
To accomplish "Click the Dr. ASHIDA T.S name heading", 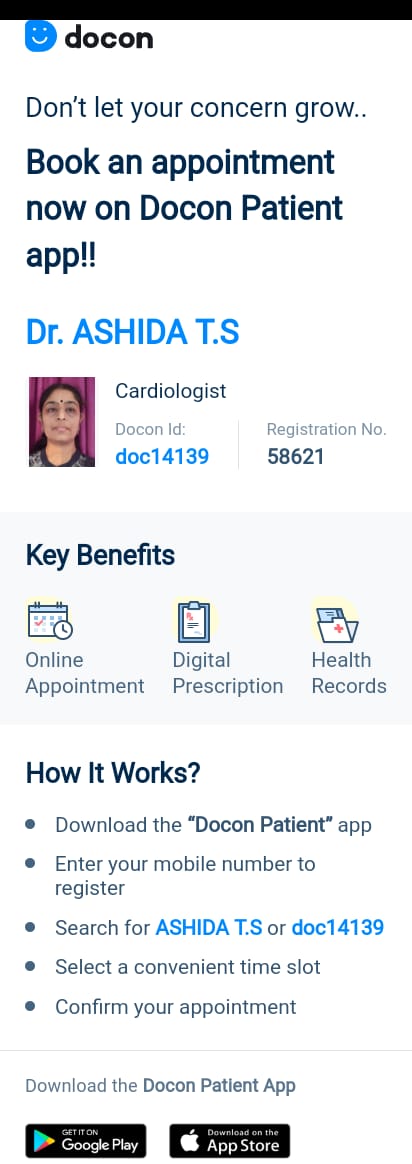I will [x=133, y=333].
